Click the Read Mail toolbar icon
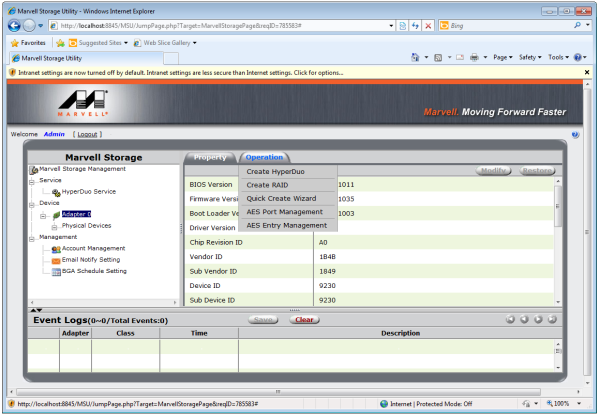This screenshot has height=417, width=600. (x=460, y=57)
